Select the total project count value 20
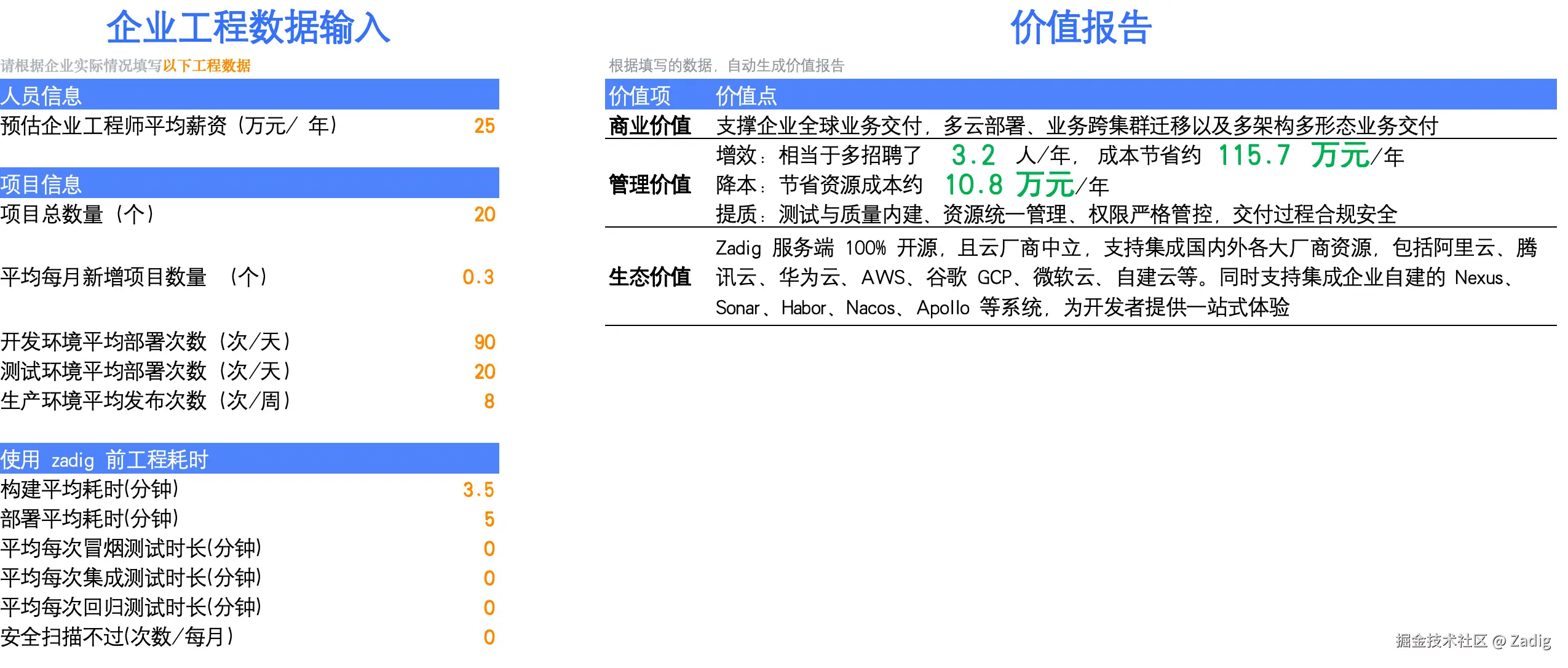Image resolution: width=1568 pixels, height=668 pixels. tap(484, 215)
